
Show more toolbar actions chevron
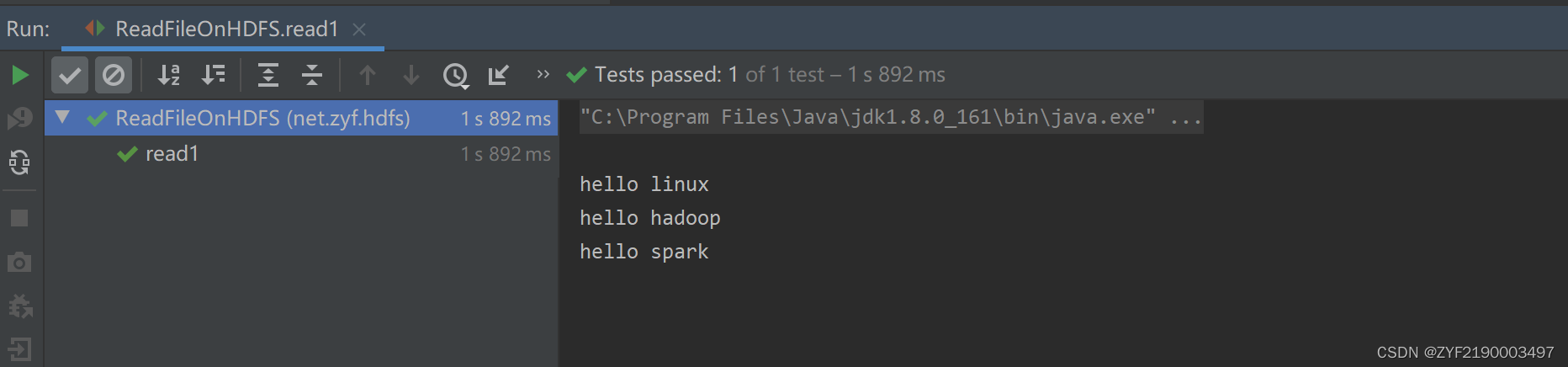click(543, 74)
